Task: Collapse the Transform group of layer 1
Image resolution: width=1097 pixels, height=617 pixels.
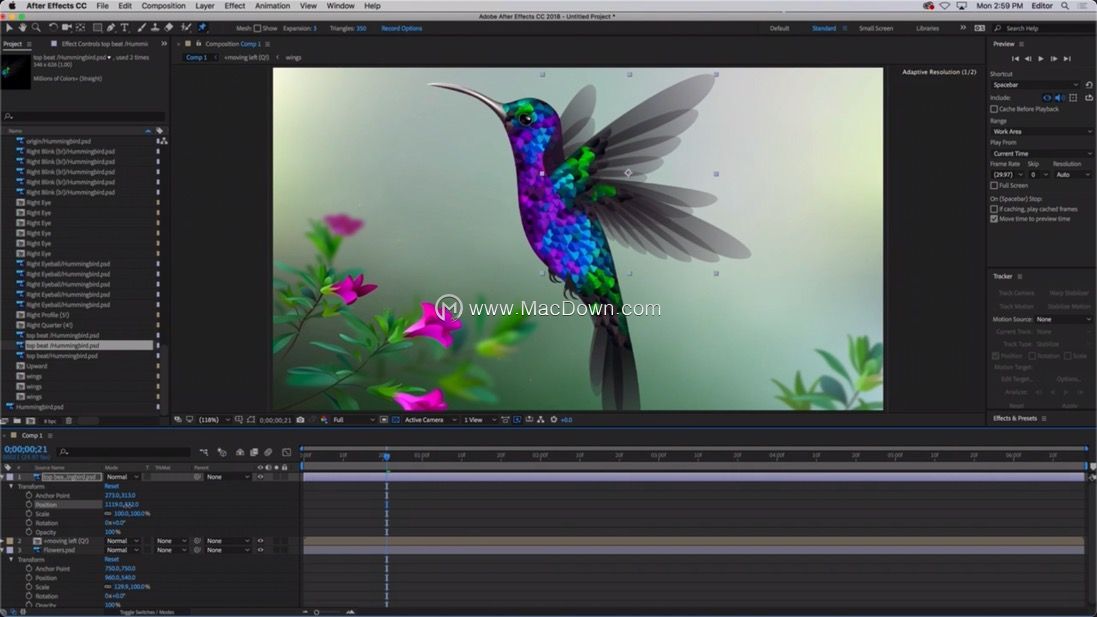Action: [x=11, y=486]
